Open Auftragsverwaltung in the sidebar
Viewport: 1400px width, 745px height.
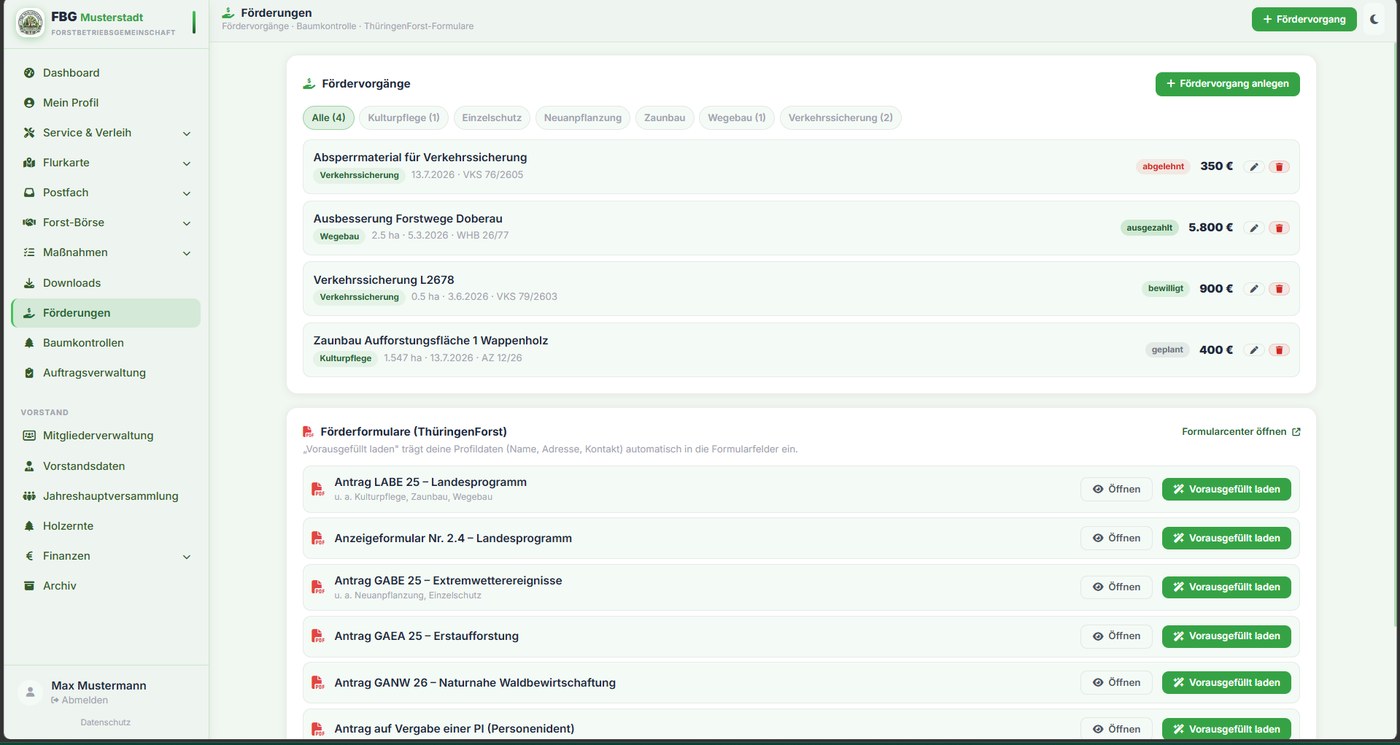(x=105, y=373)
